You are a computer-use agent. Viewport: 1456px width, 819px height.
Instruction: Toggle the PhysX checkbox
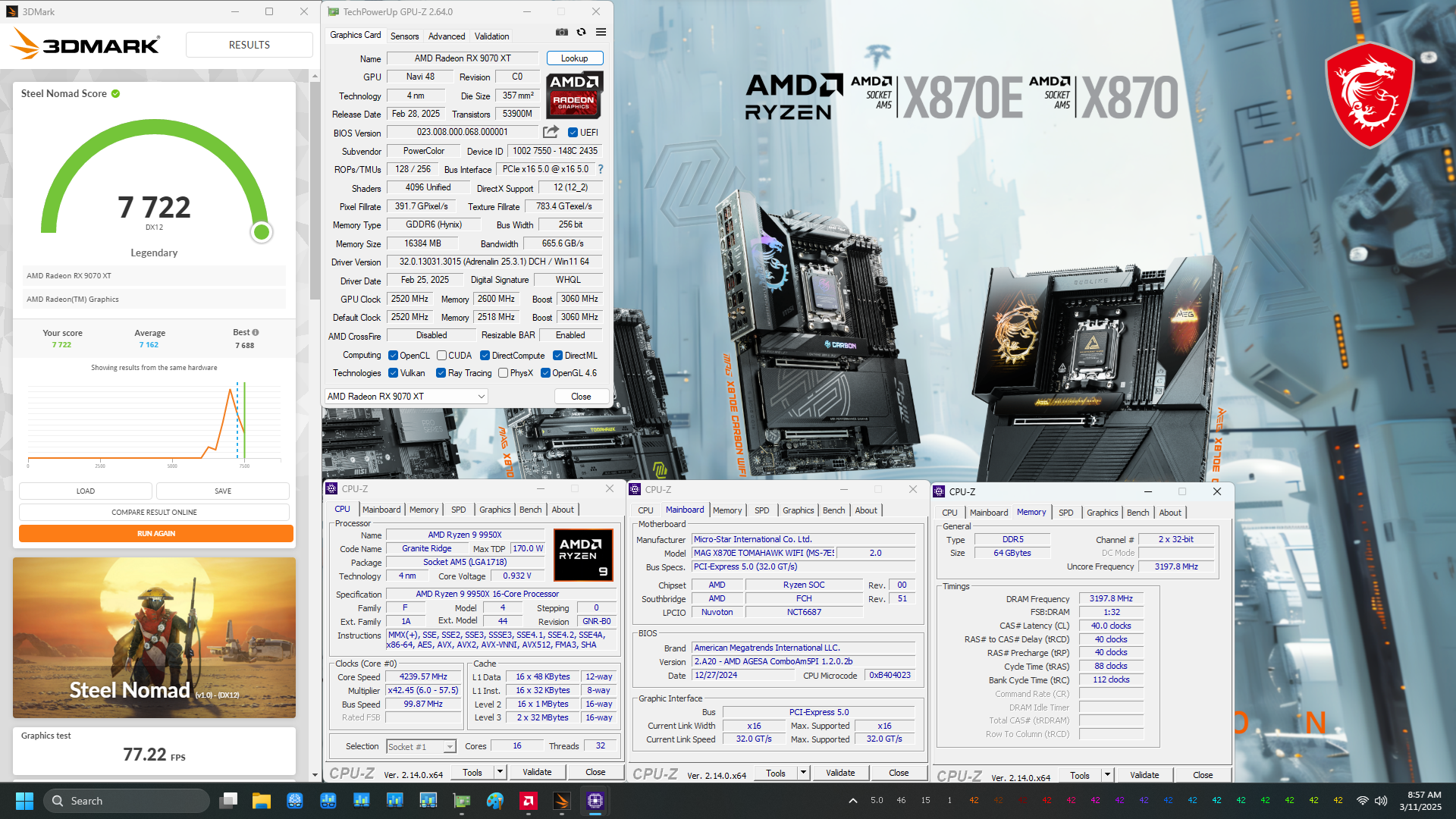[x=503, y=373]
